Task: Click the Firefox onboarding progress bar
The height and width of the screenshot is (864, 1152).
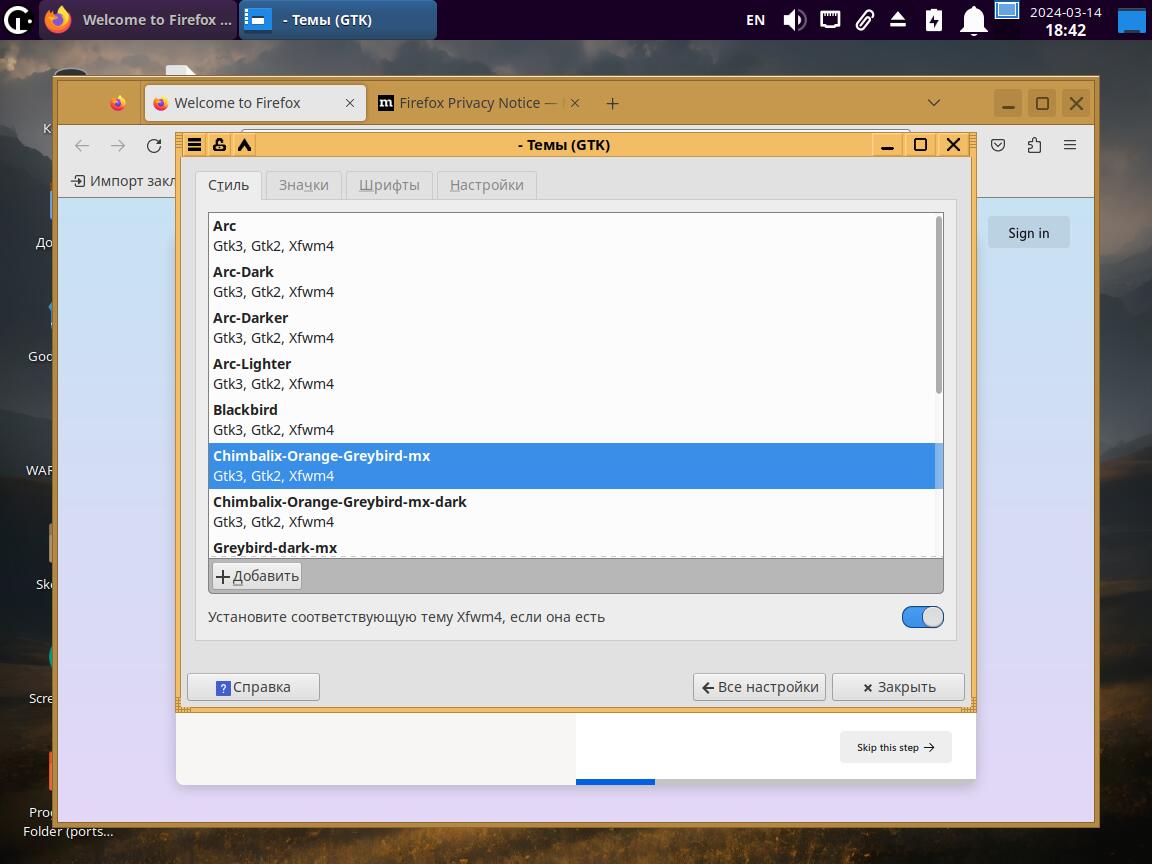Action: 776,782
